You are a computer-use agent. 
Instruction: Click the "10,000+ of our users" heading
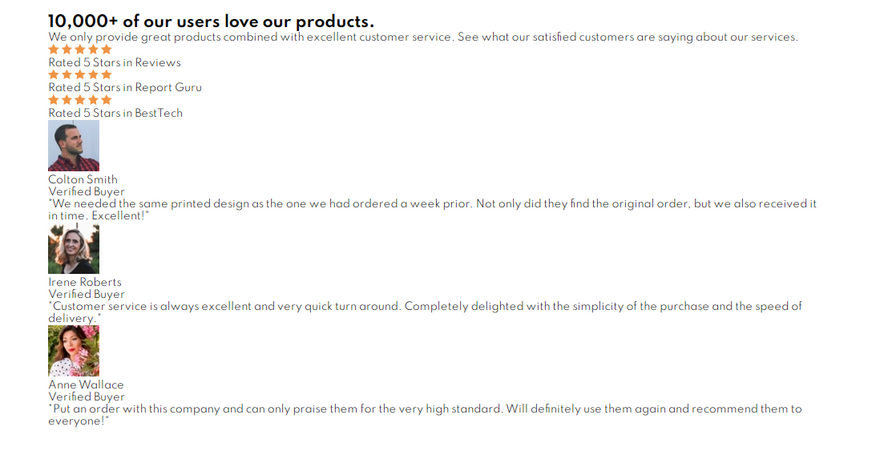point(211,21)
